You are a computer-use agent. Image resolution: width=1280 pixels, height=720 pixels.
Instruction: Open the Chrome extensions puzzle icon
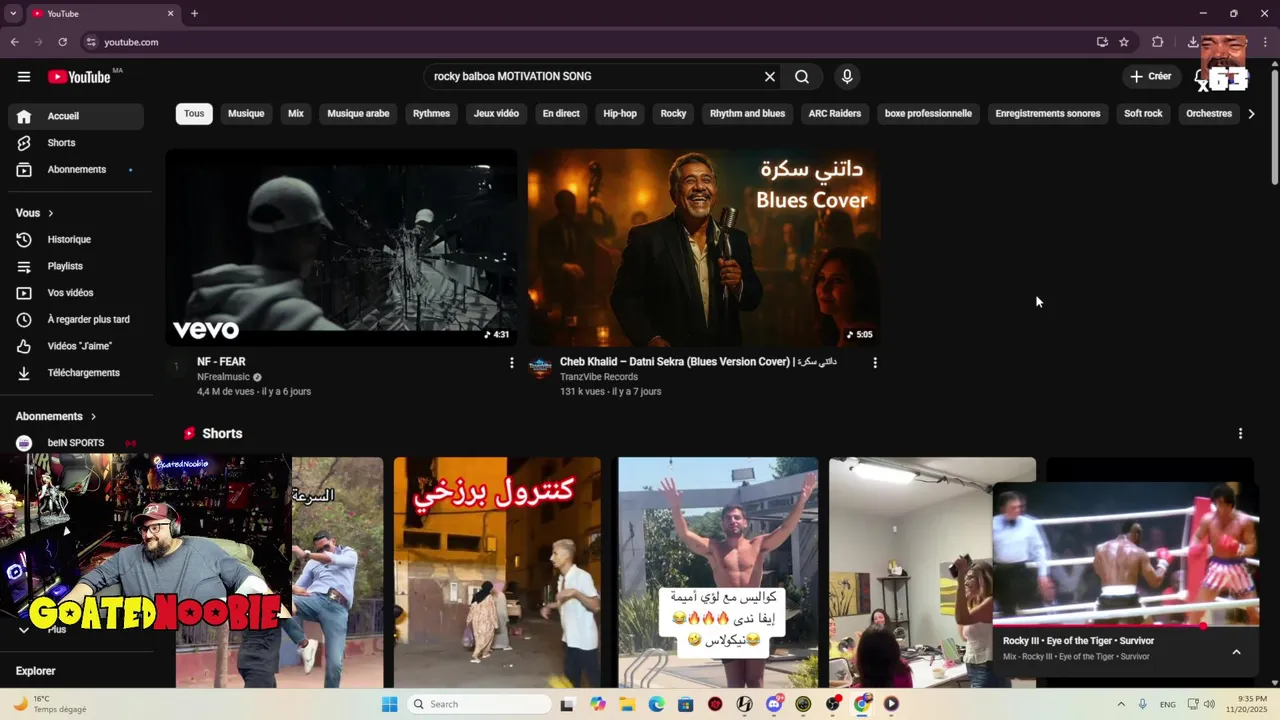[x=1158, y=42]
